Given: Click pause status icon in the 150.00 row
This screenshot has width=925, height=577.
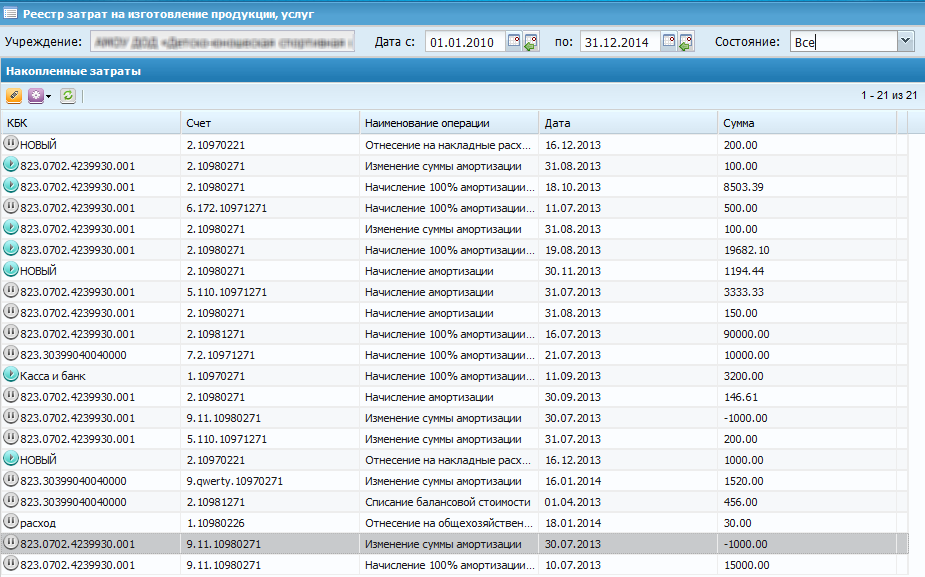Looking at the screenshot, I should 11,312.
